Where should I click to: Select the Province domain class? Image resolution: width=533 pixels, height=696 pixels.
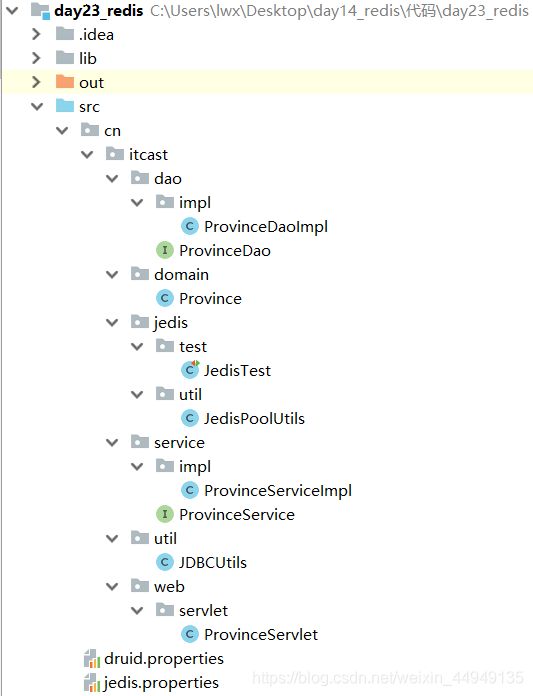pyautogui.click(x=210, y=298)
